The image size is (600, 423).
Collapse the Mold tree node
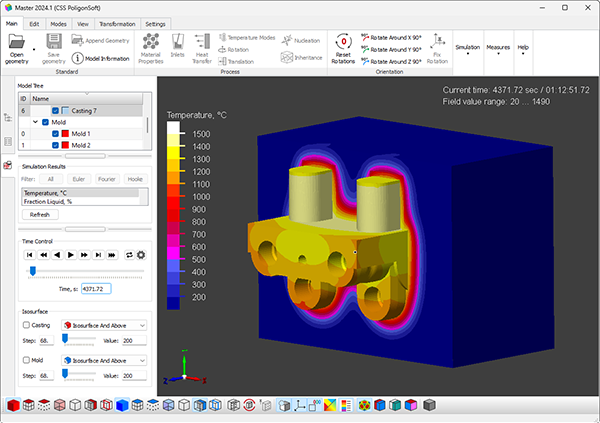35,122
